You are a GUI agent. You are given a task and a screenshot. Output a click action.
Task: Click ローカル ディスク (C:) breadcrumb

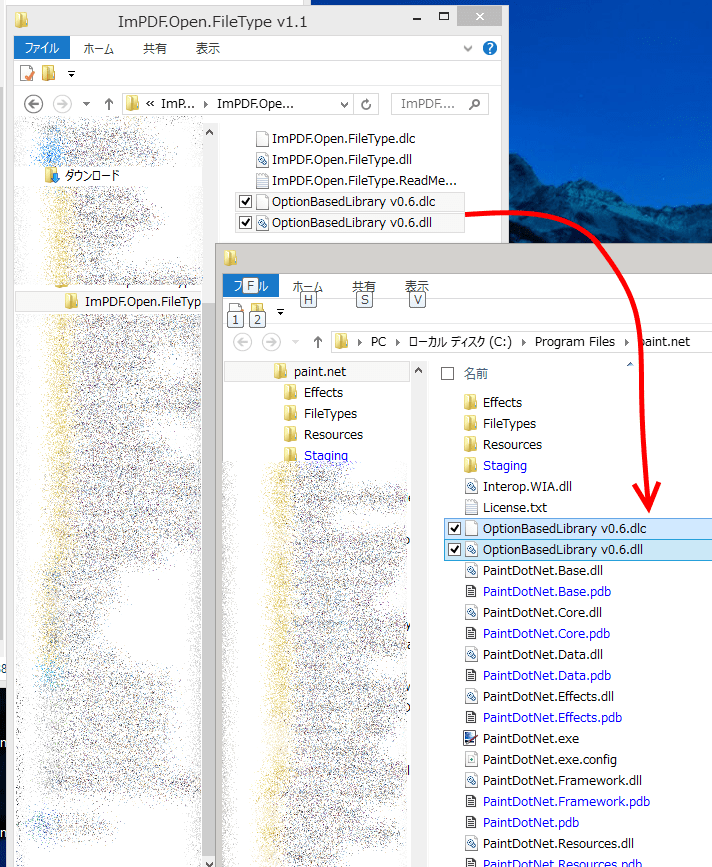pos(460,342)
